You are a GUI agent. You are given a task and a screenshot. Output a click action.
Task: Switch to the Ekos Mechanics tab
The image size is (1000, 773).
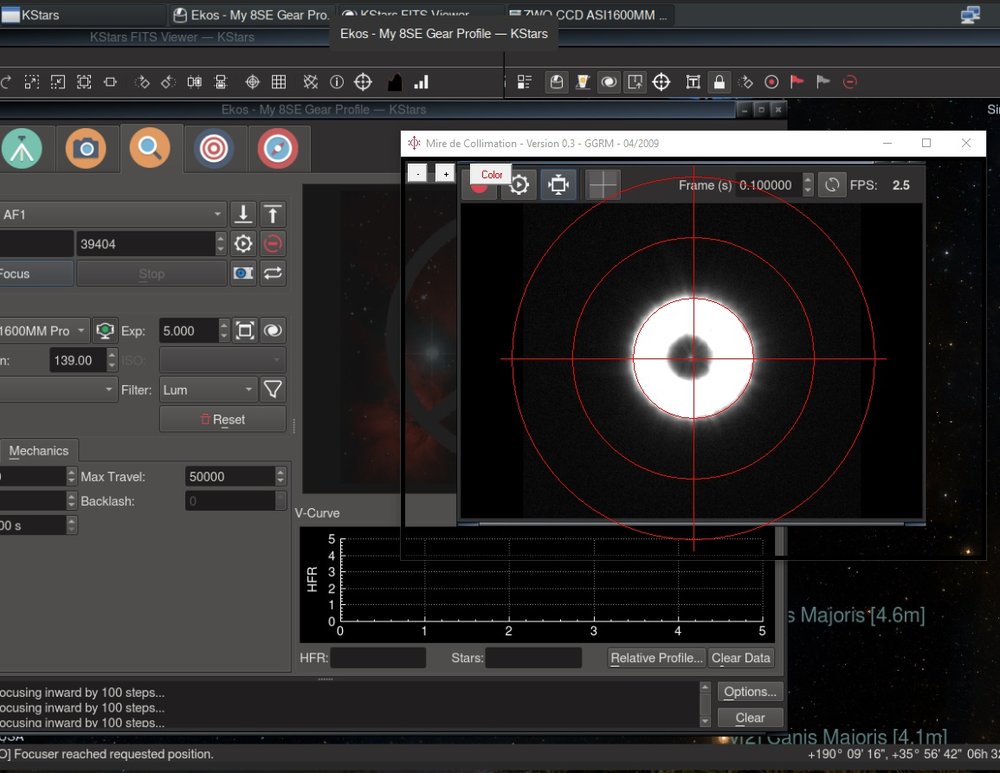[x=39, y=451]
